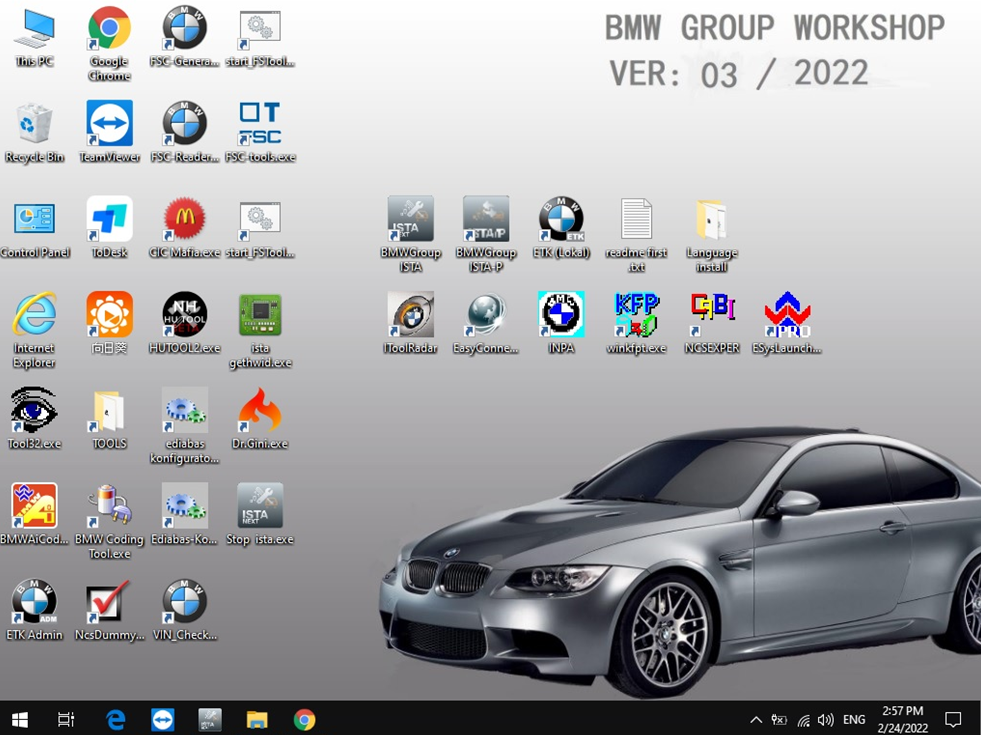This screenshot has height=735, width=981.
Task: Open File Explorer from the taskbar
Action: [257, 719]
